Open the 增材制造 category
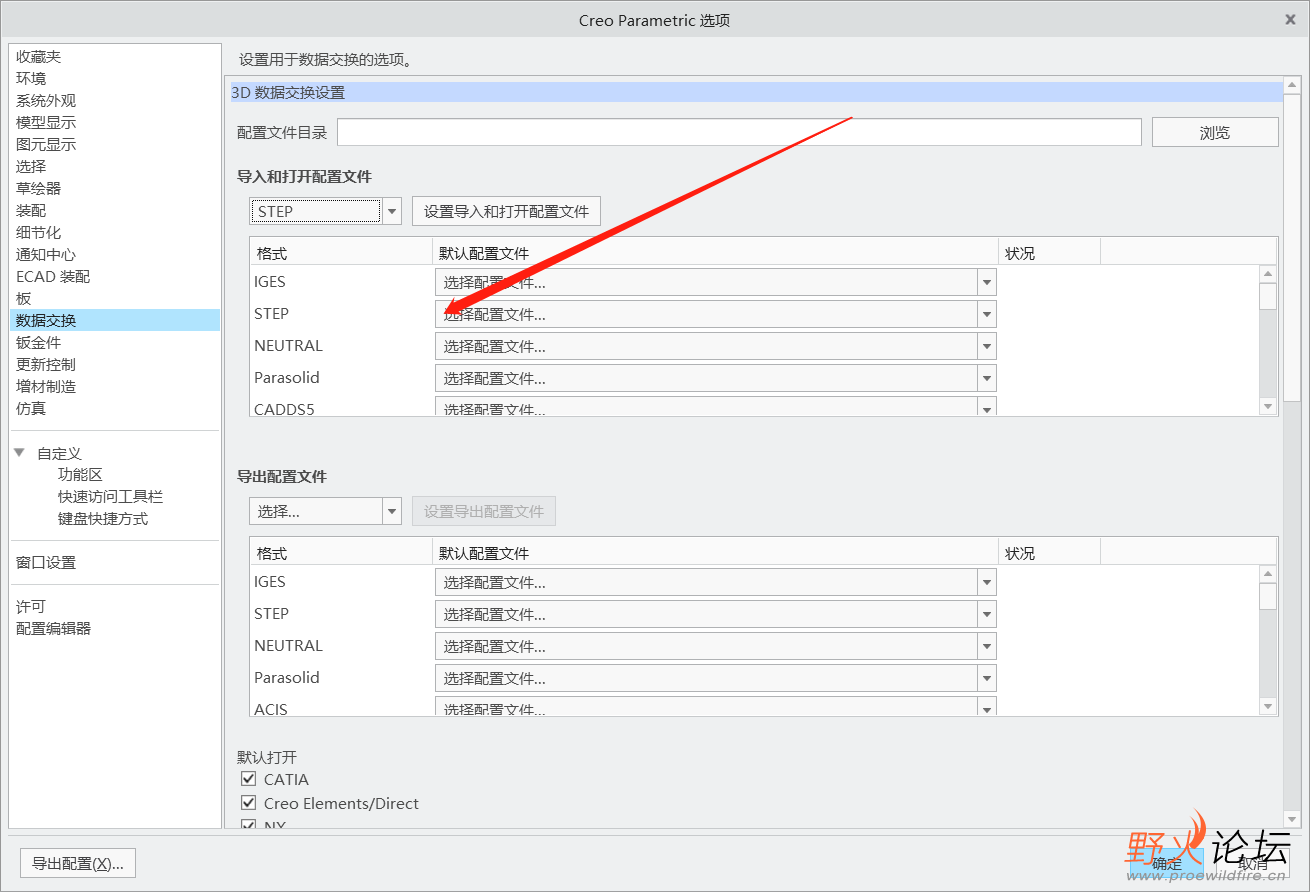 46,387
